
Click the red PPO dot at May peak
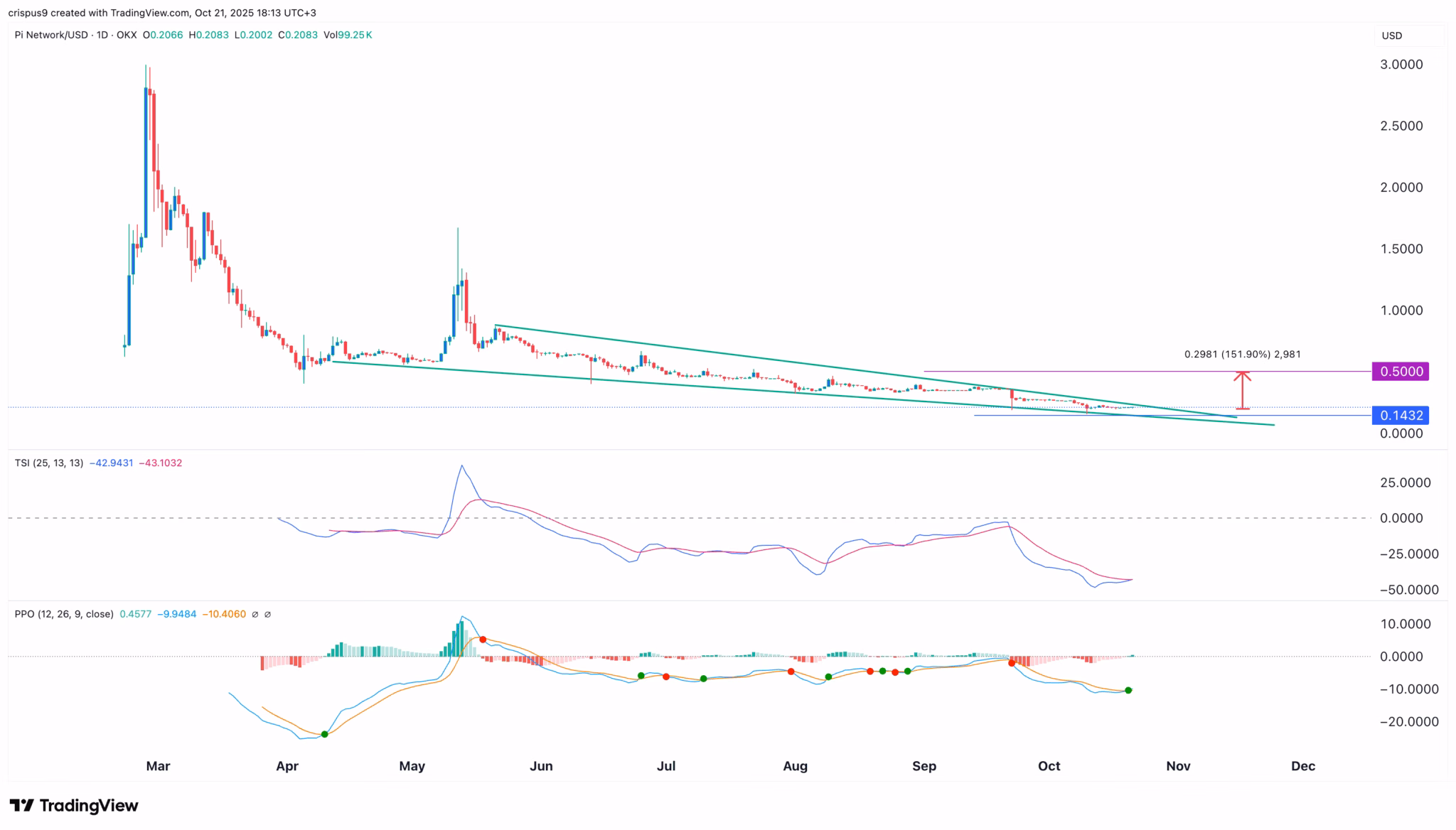(x=483, y=640)
